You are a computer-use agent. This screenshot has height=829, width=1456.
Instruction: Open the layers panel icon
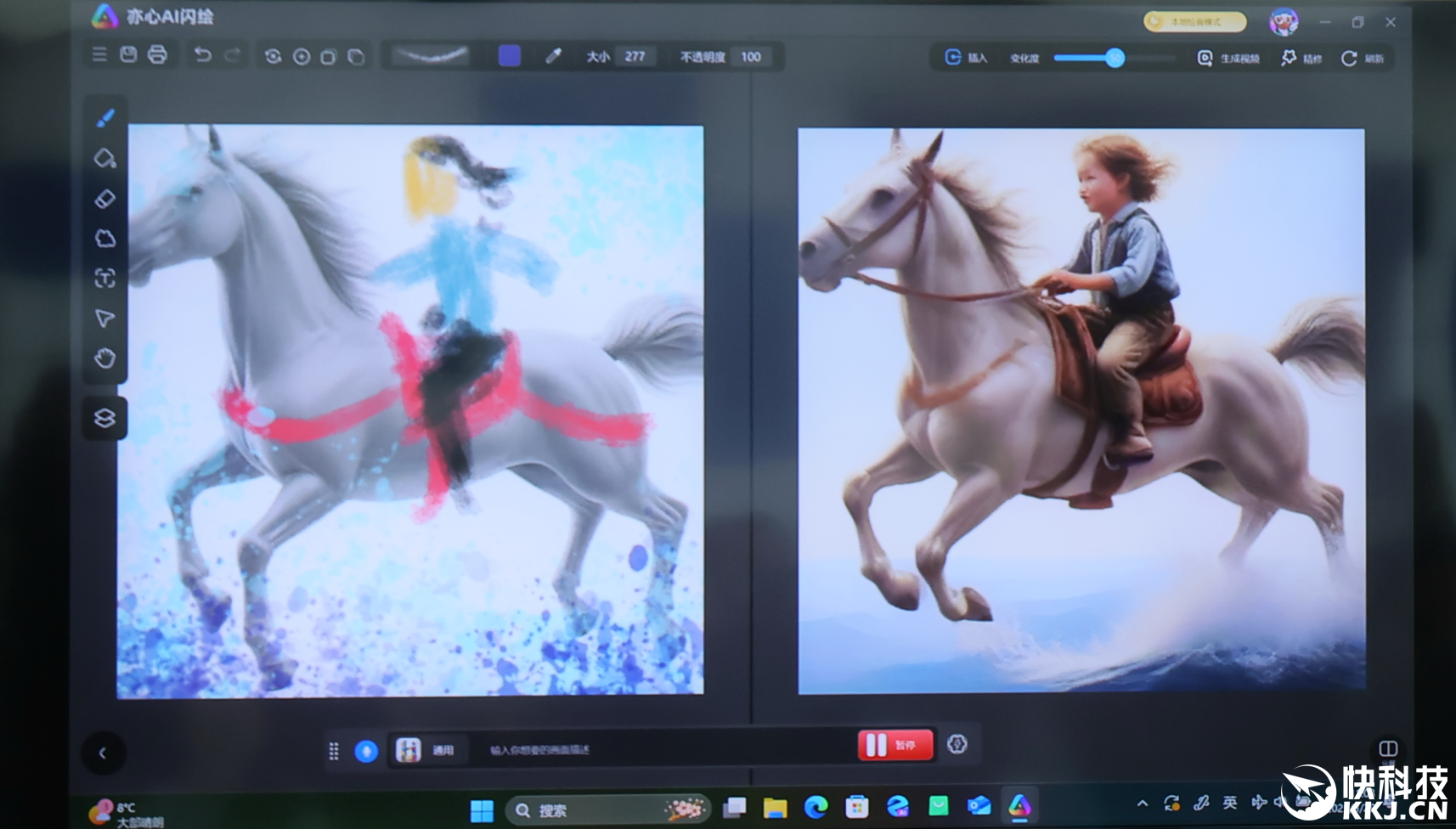coord(104,418)
